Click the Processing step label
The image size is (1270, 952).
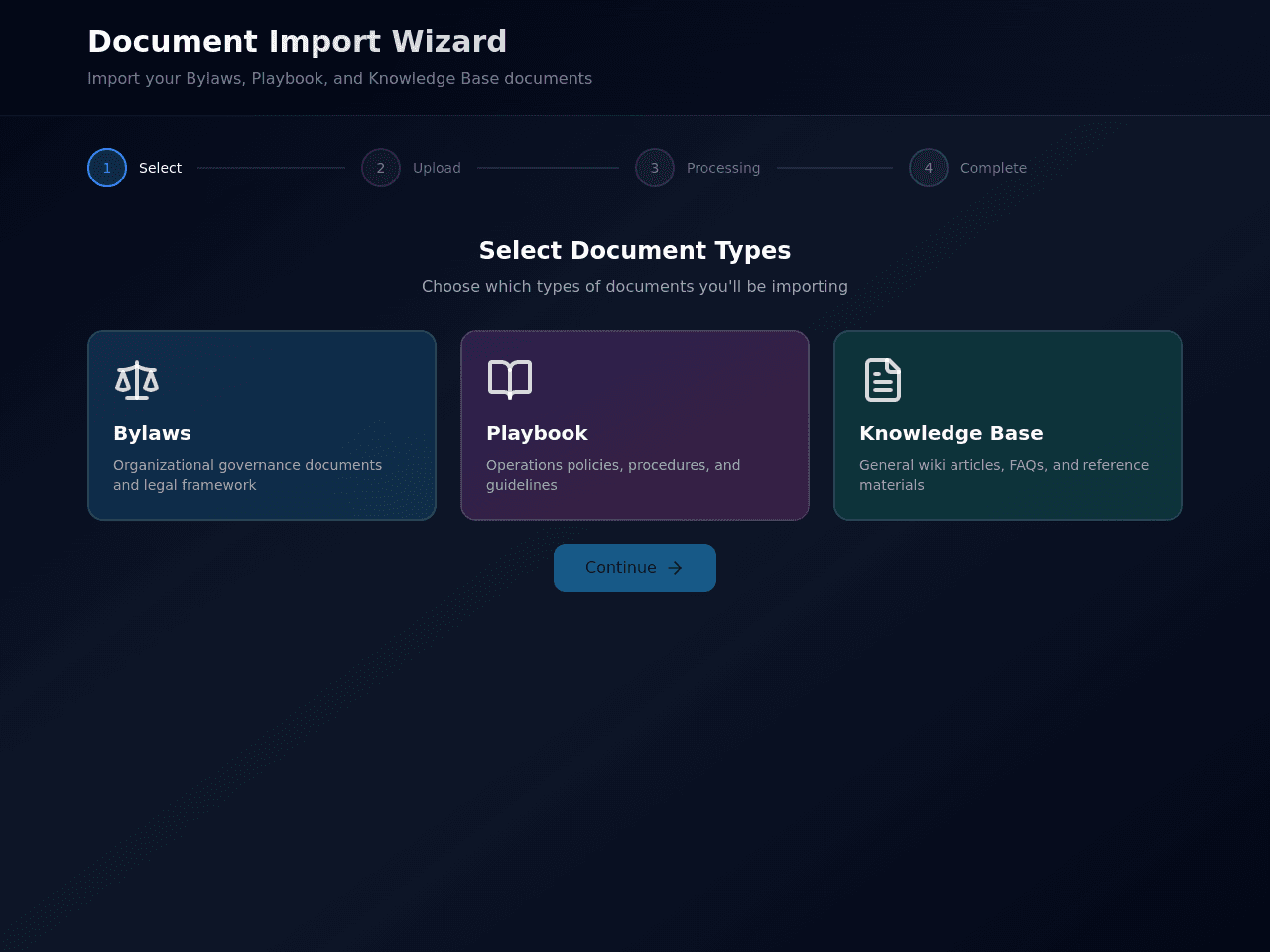pyautogui.click(x=723, y=168)
